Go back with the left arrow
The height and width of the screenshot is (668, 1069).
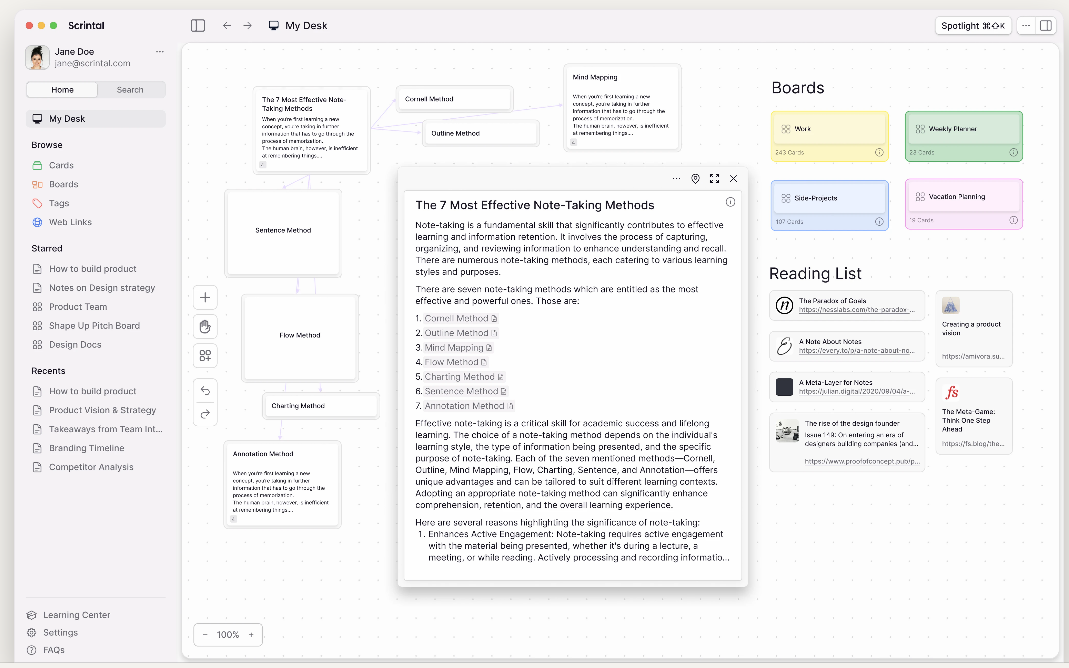[x=227, y=25]
